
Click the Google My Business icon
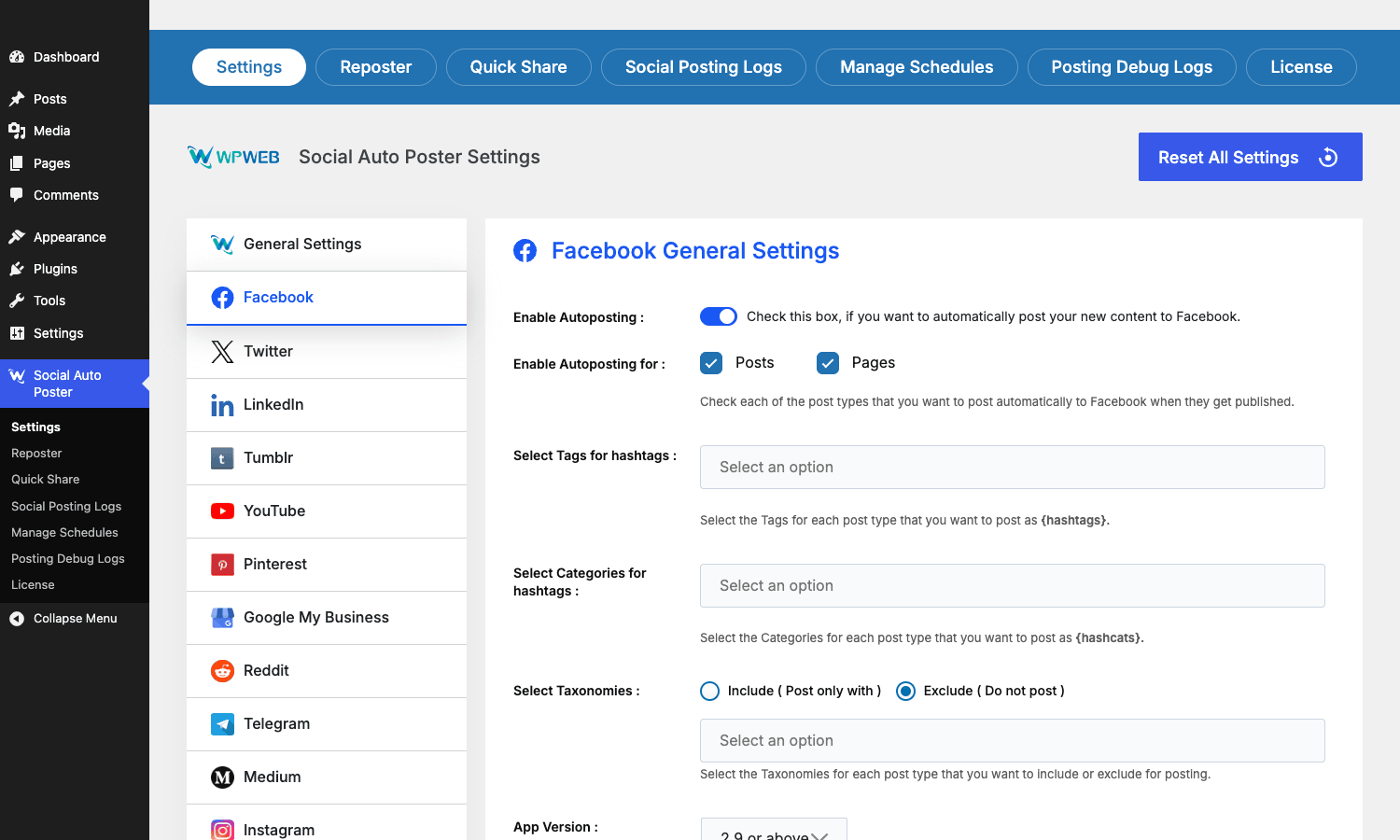[222, 618]
